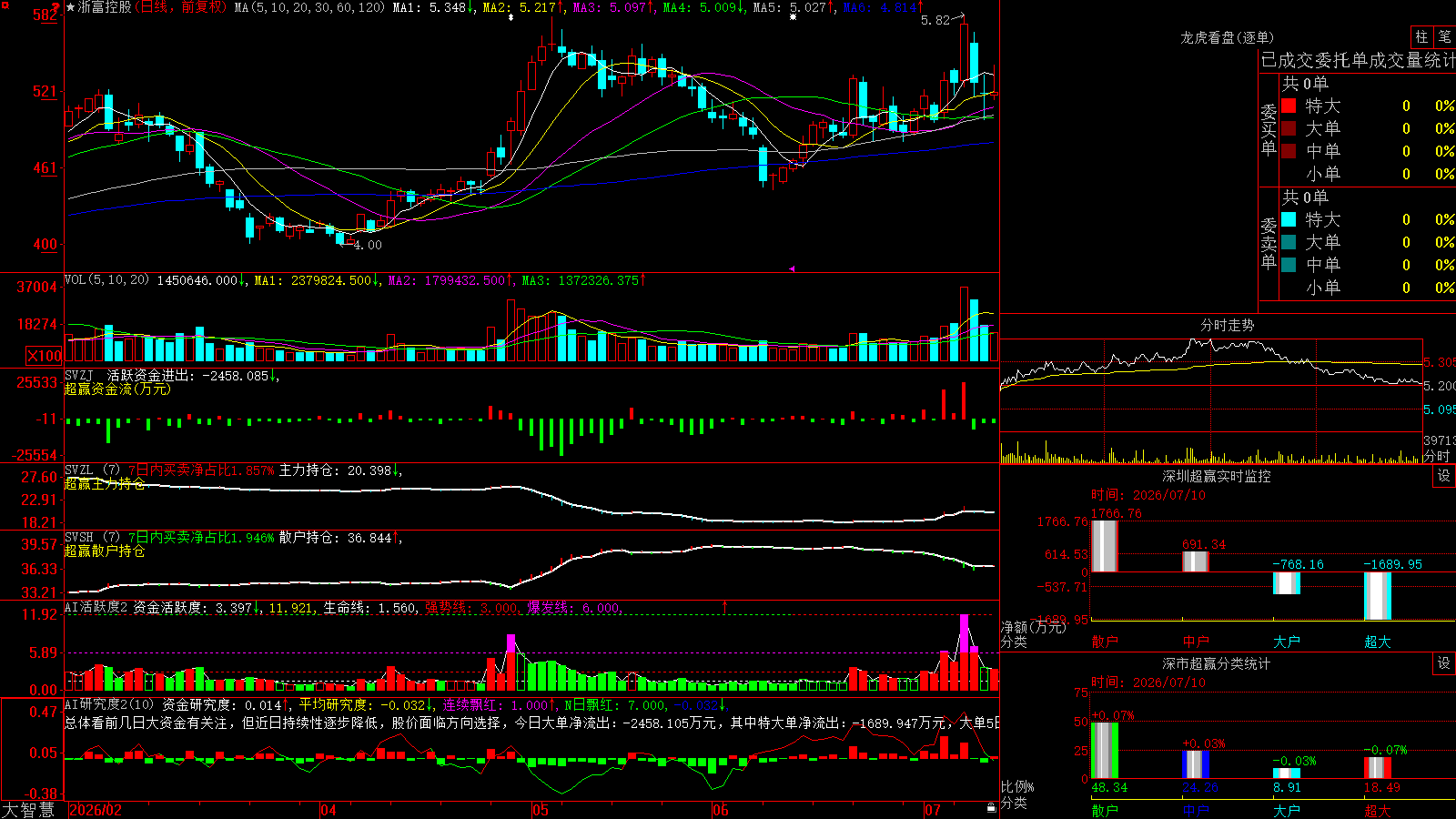Viewport: 1456px width, 819px height.
Task: Click white star marker under MA5 label
Action: coord(794,17)
